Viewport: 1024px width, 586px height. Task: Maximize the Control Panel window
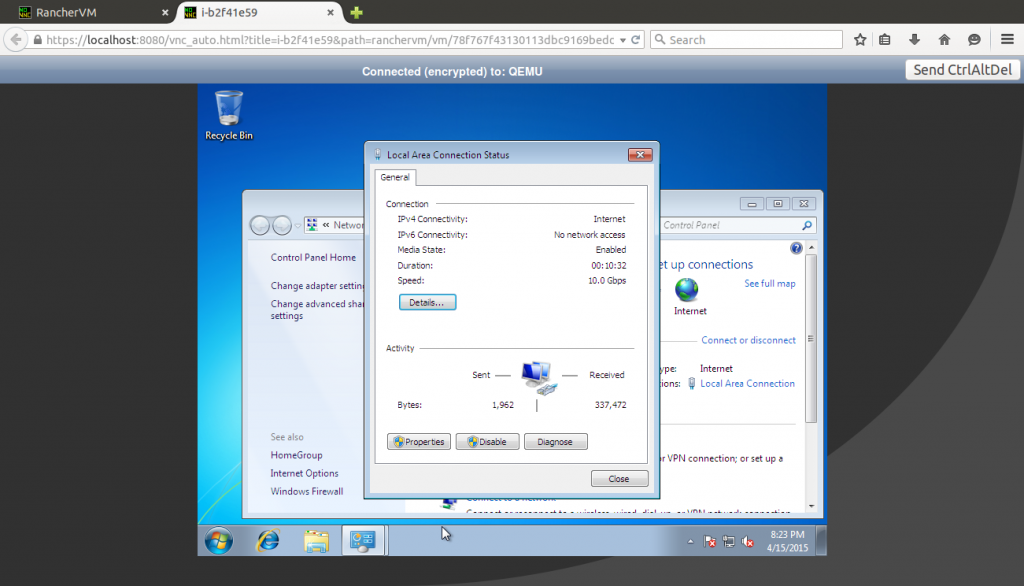[778, 204]
